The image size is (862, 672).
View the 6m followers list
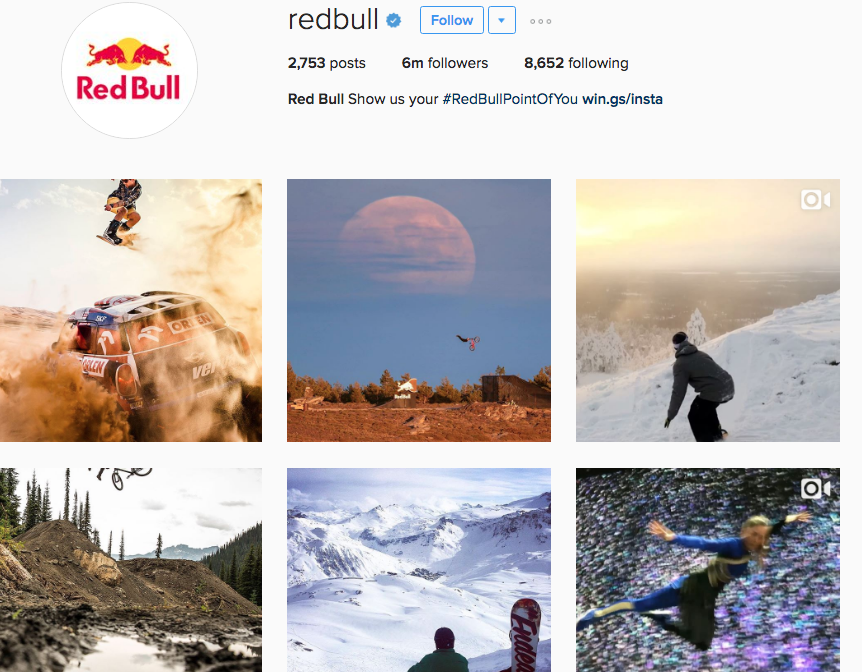click(x=445, y=63)
